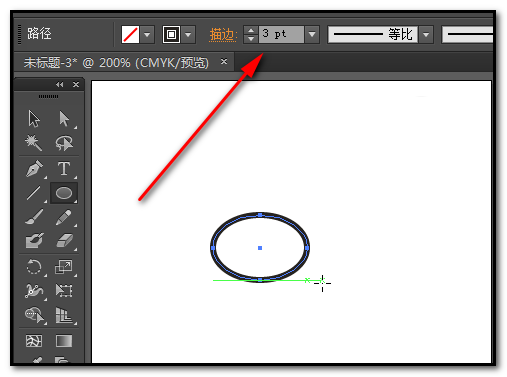Open the stroke color dropdown arrow
Screen dimensions: 507x377
click(x=188, y=34)
